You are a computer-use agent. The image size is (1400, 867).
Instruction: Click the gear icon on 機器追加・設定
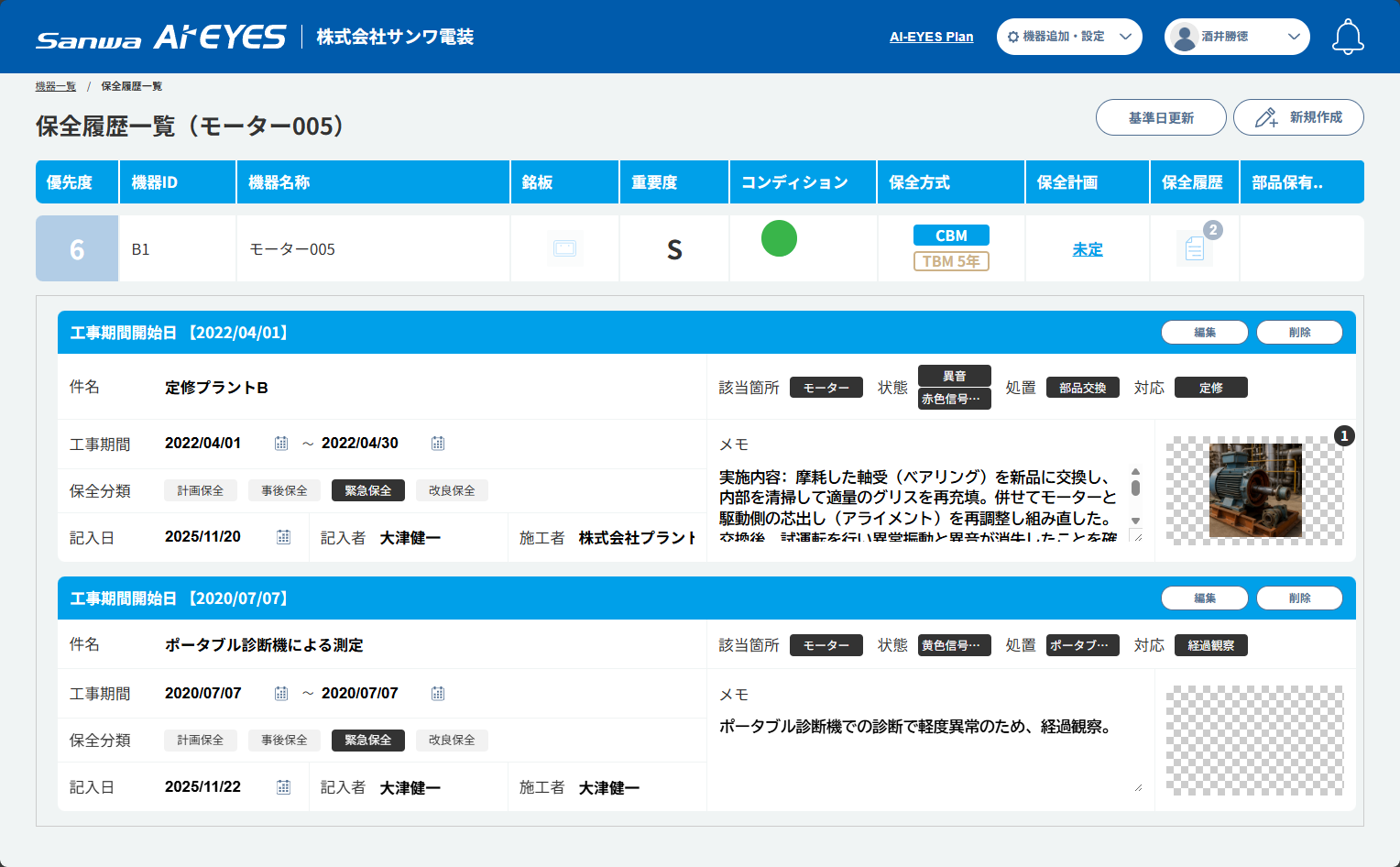1015,37
